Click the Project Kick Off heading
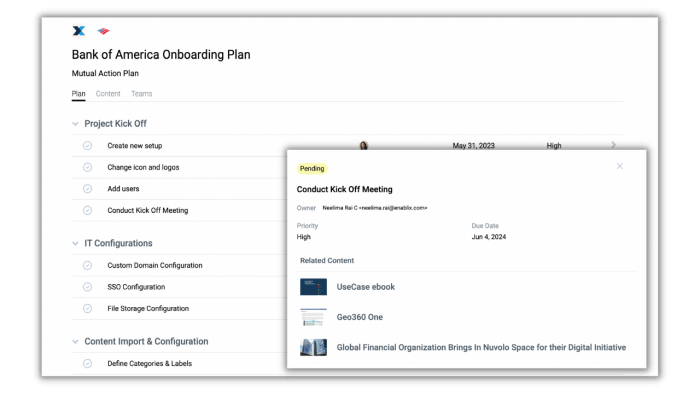This screenshot has width=700, height=394. pos(116,124)
